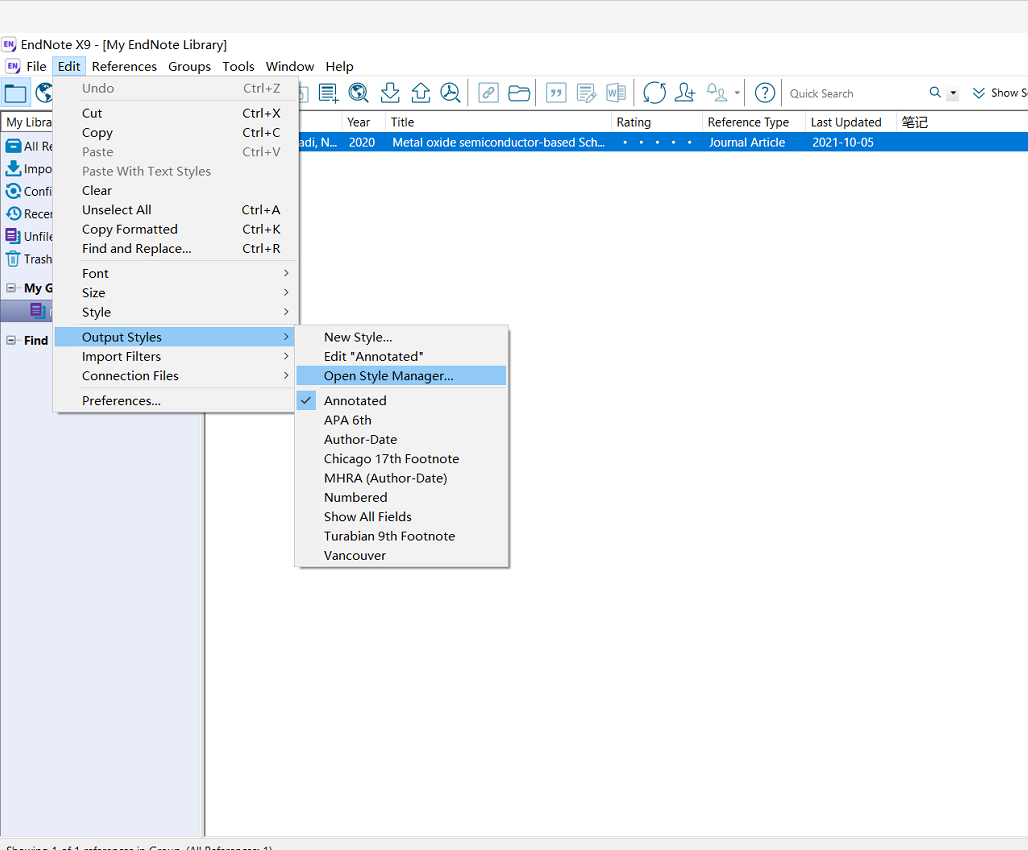The height and width of the screenshot is (850, 1028).
Task: Open file attachment with the folder icon
Action: coord(518,92)
